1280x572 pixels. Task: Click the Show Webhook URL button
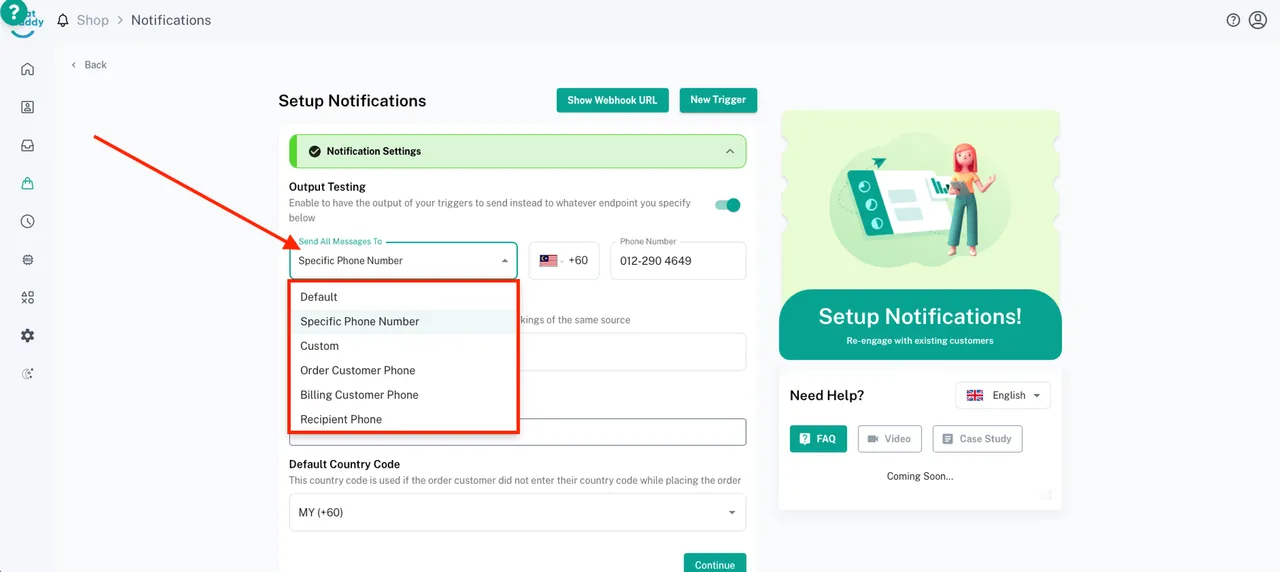[612, 100]
